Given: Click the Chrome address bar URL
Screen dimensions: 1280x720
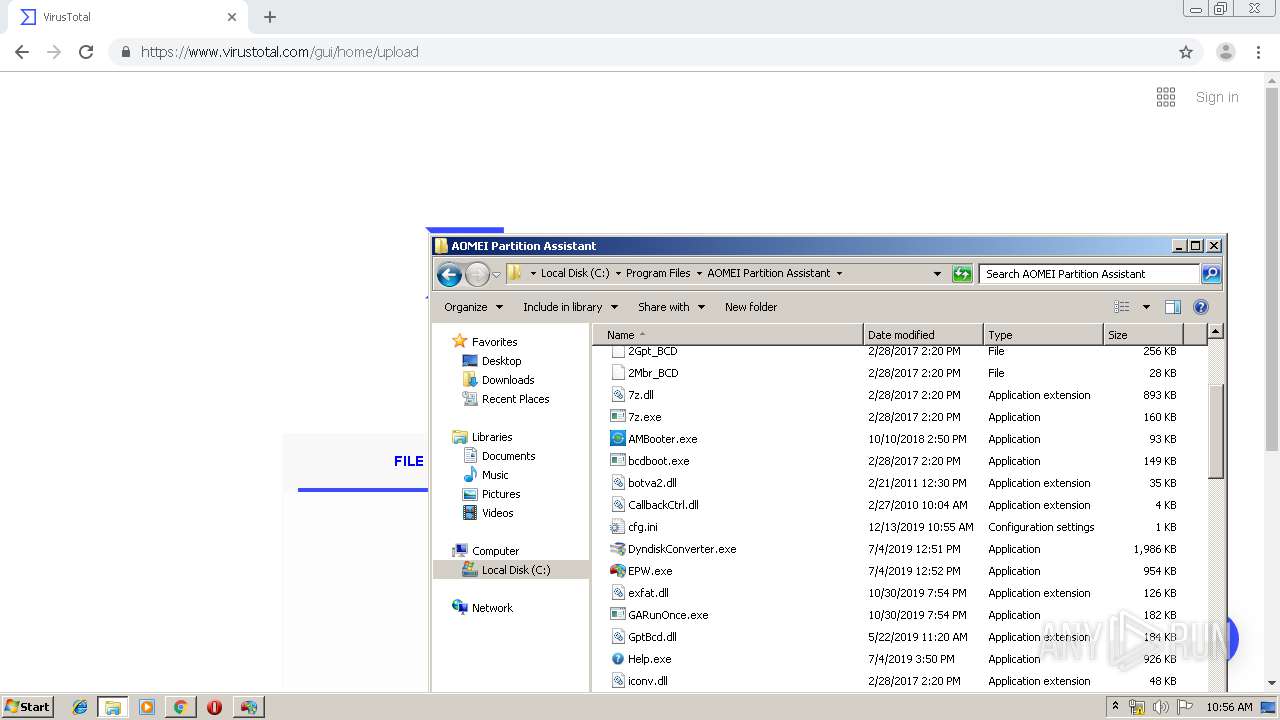Looking at the screenshot, I should tap(280, 52).
